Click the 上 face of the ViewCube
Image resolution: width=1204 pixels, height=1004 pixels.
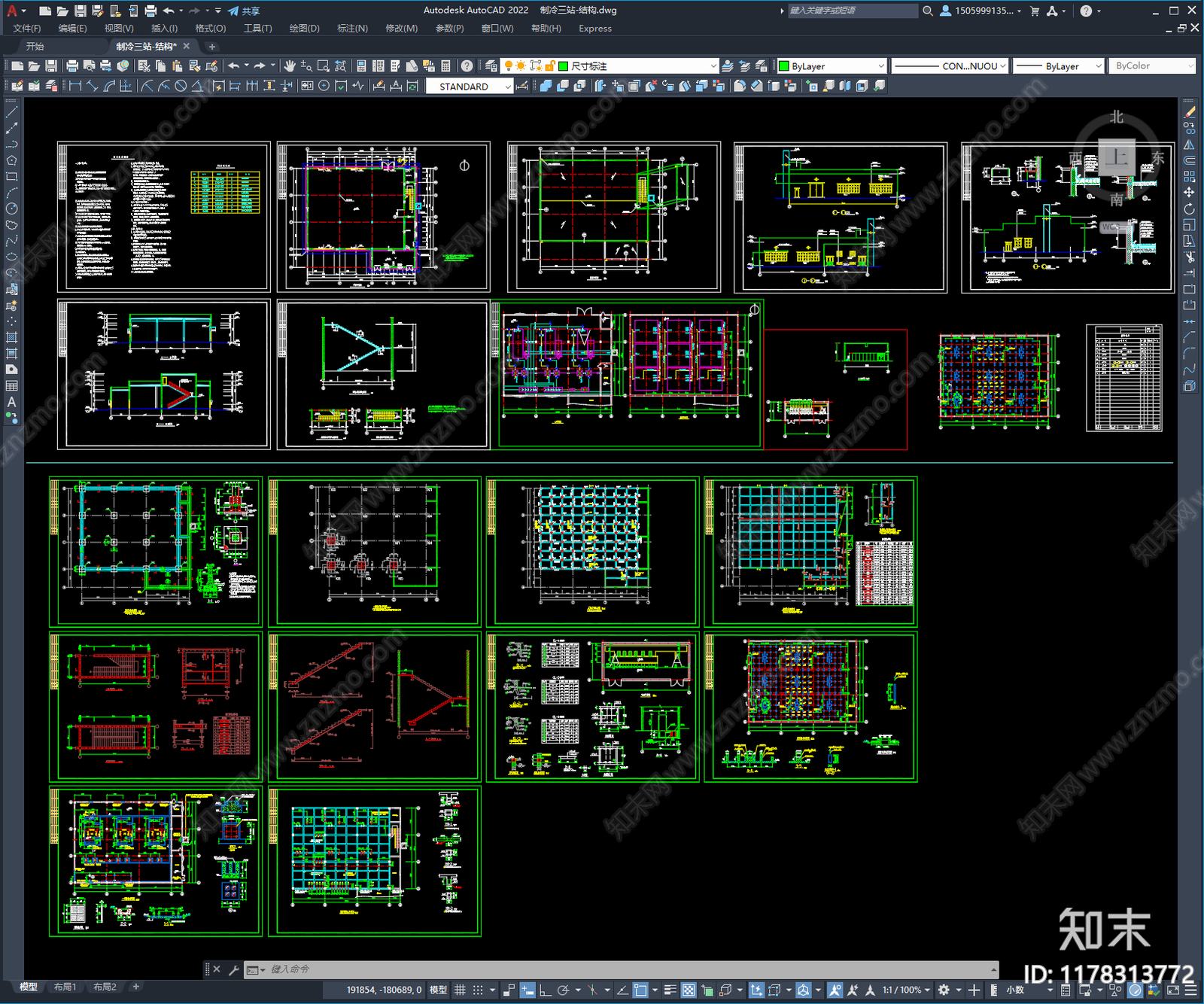1117,157
